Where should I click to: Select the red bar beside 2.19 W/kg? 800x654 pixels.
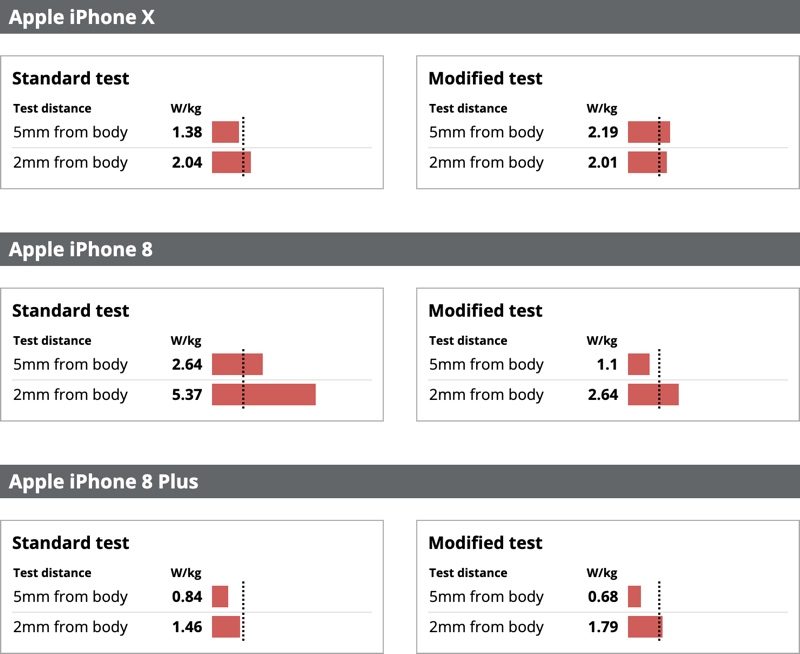pyautogui.click(x=648, y=132)
